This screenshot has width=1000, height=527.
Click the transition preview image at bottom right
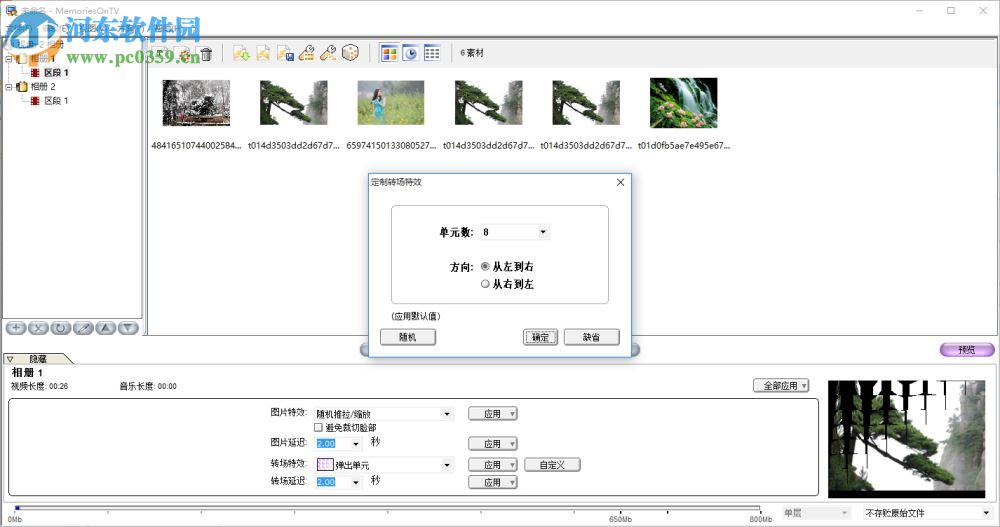(x=907, y=439)
